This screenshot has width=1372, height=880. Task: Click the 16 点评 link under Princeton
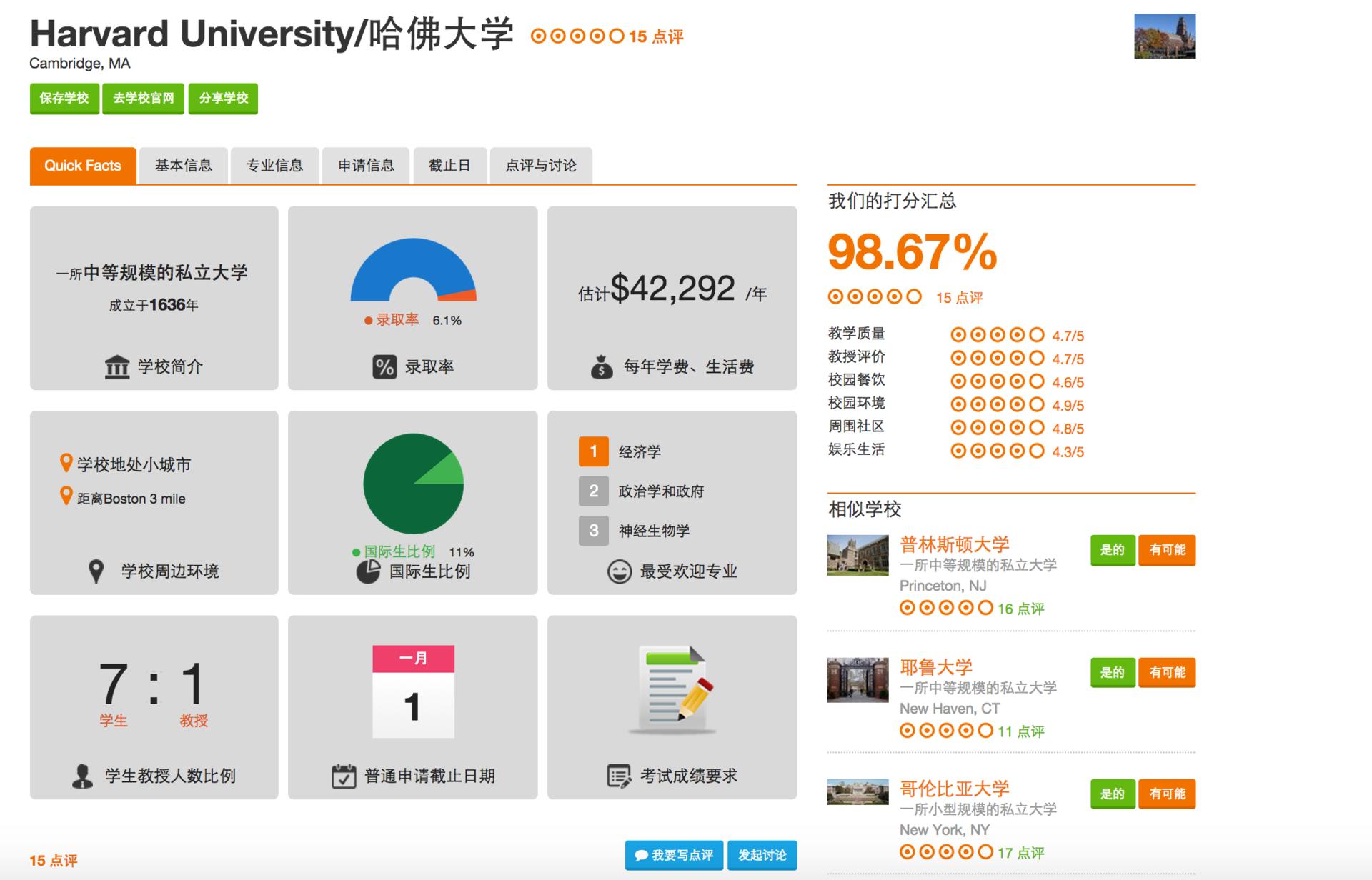point(1021,609)
